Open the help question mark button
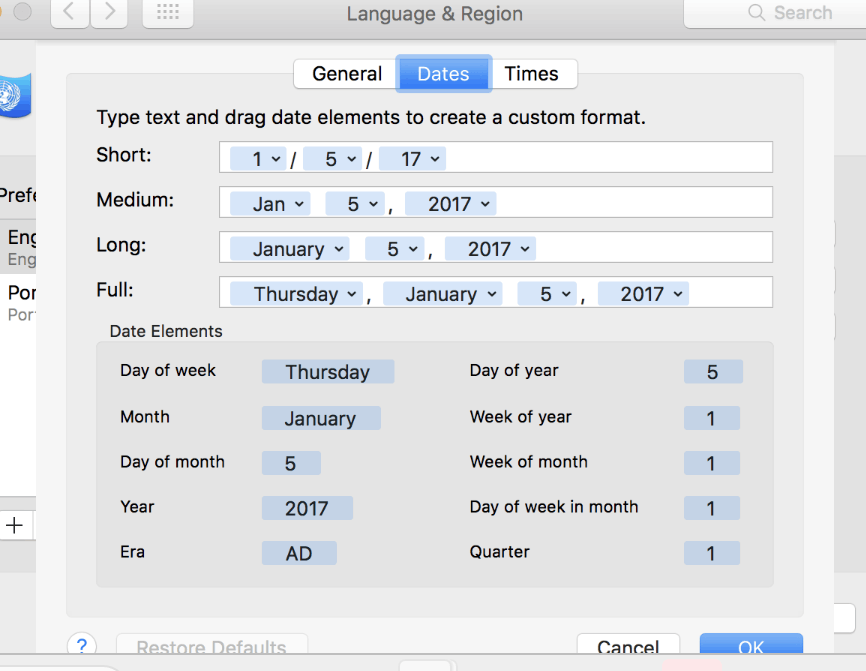 [82, 645]
